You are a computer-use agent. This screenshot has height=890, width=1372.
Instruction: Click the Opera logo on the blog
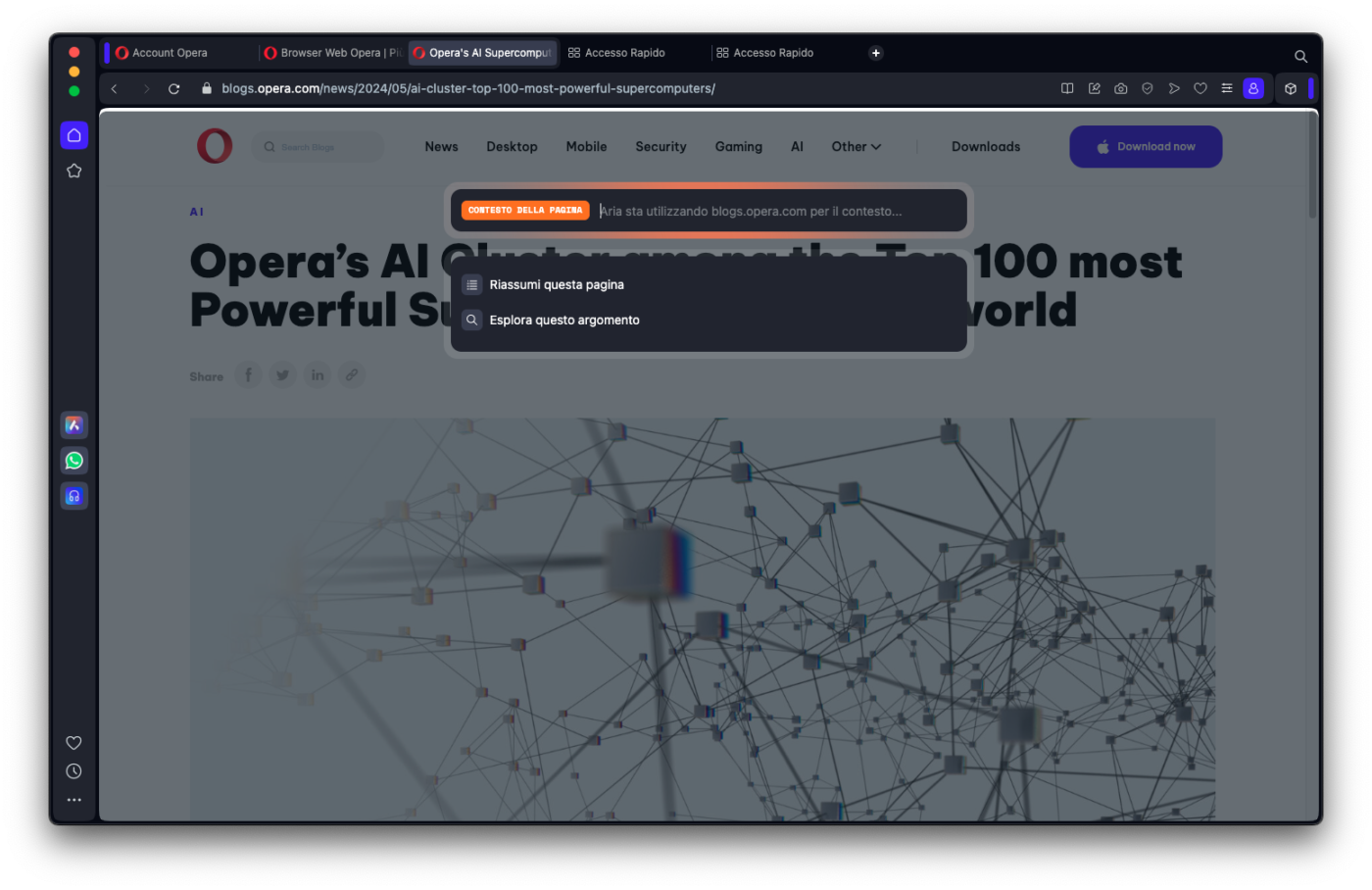pos(215,146)
